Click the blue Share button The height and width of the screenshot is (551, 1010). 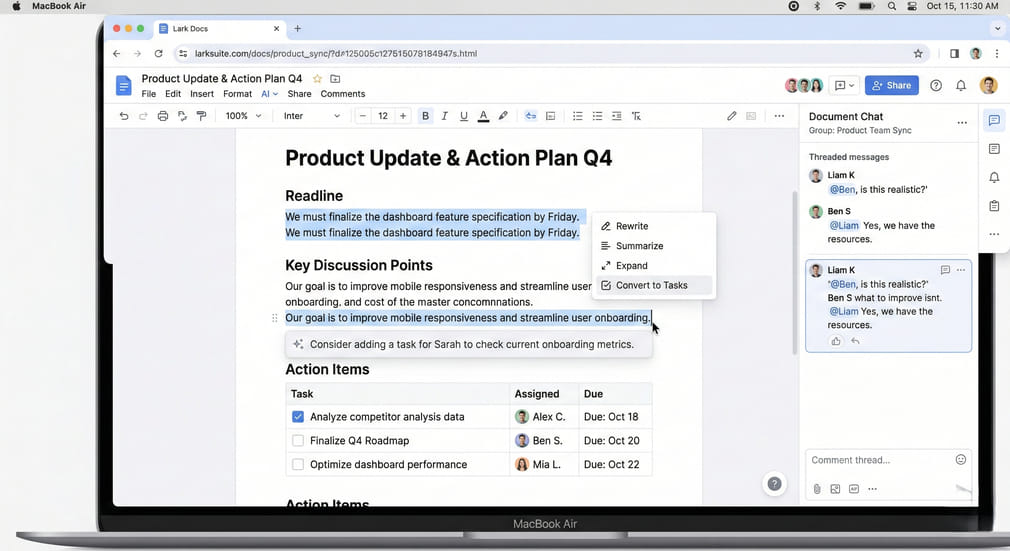click(x=891, y=86)
